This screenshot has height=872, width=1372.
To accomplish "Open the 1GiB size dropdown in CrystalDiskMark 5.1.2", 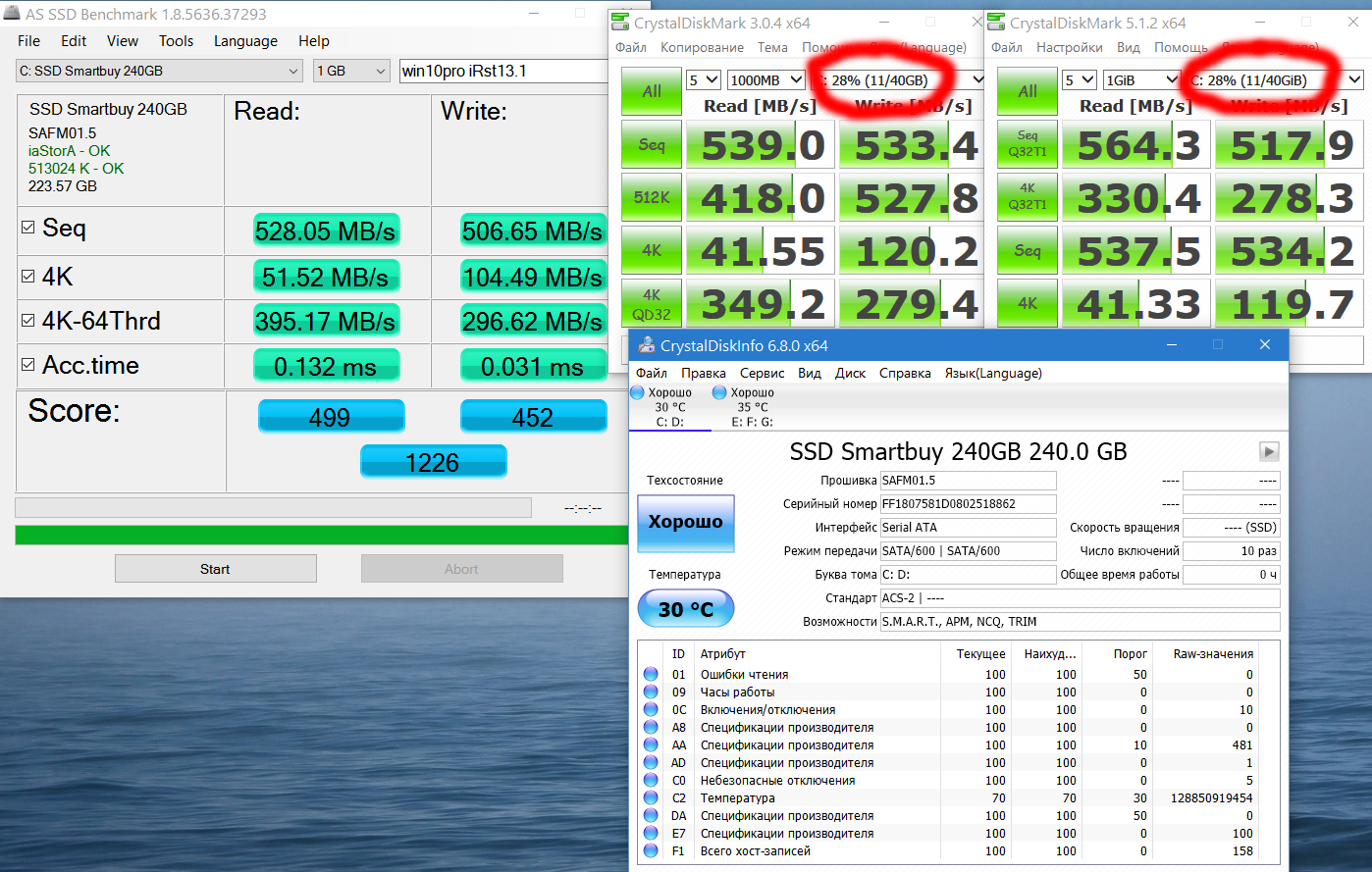I will 1141,80.
